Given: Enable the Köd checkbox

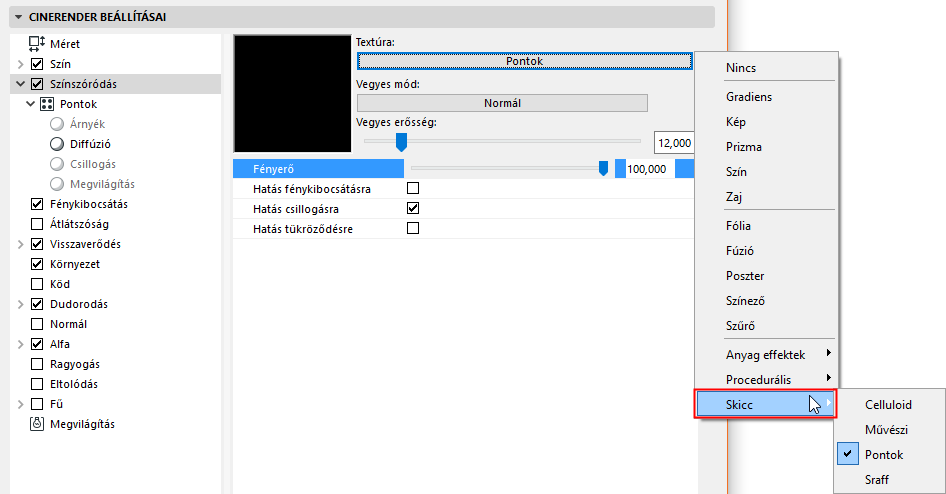Looking at the screenshot, I should [37, 283].
